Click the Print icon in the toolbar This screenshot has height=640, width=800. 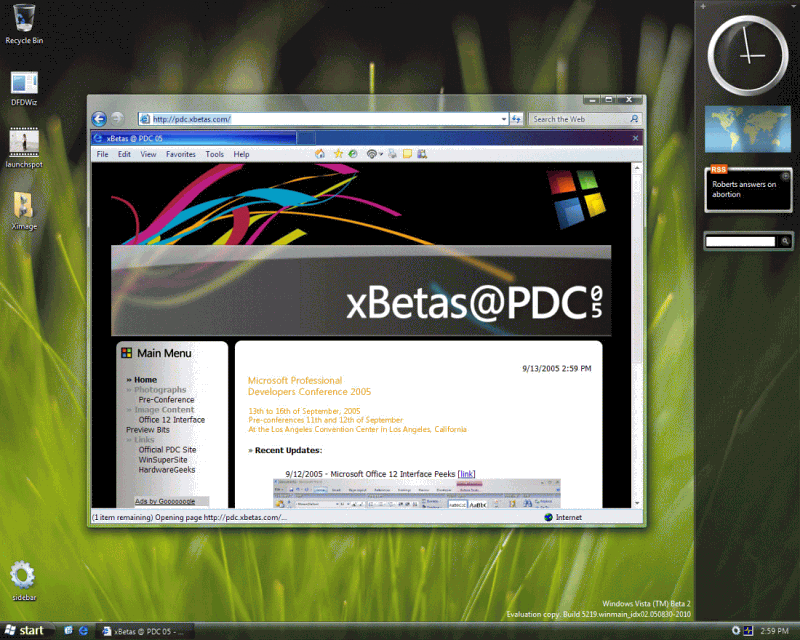pyautogui.click(x=392, y=154)
